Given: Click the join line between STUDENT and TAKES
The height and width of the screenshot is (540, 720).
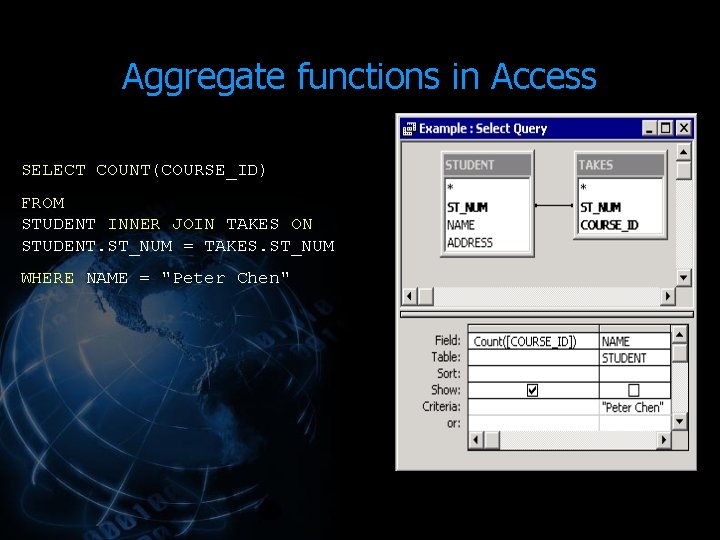Looking at the screenshot, I should click(554, 205).
